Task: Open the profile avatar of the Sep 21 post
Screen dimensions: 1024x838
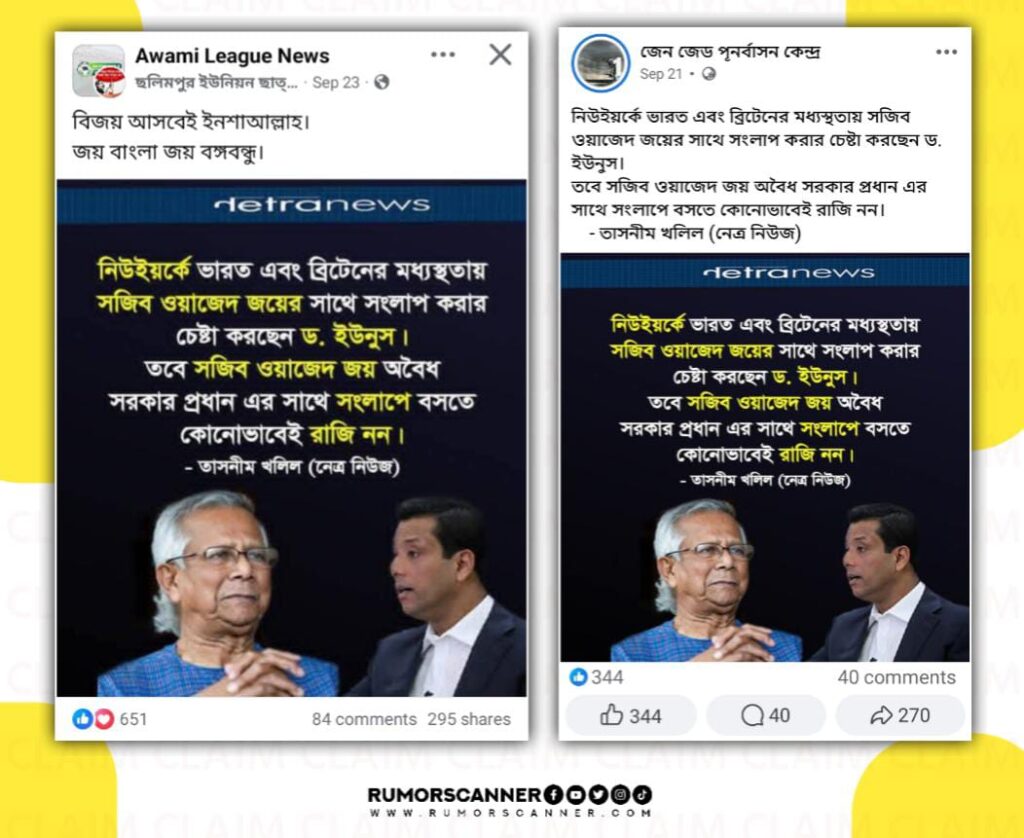Action: point(600,63)
